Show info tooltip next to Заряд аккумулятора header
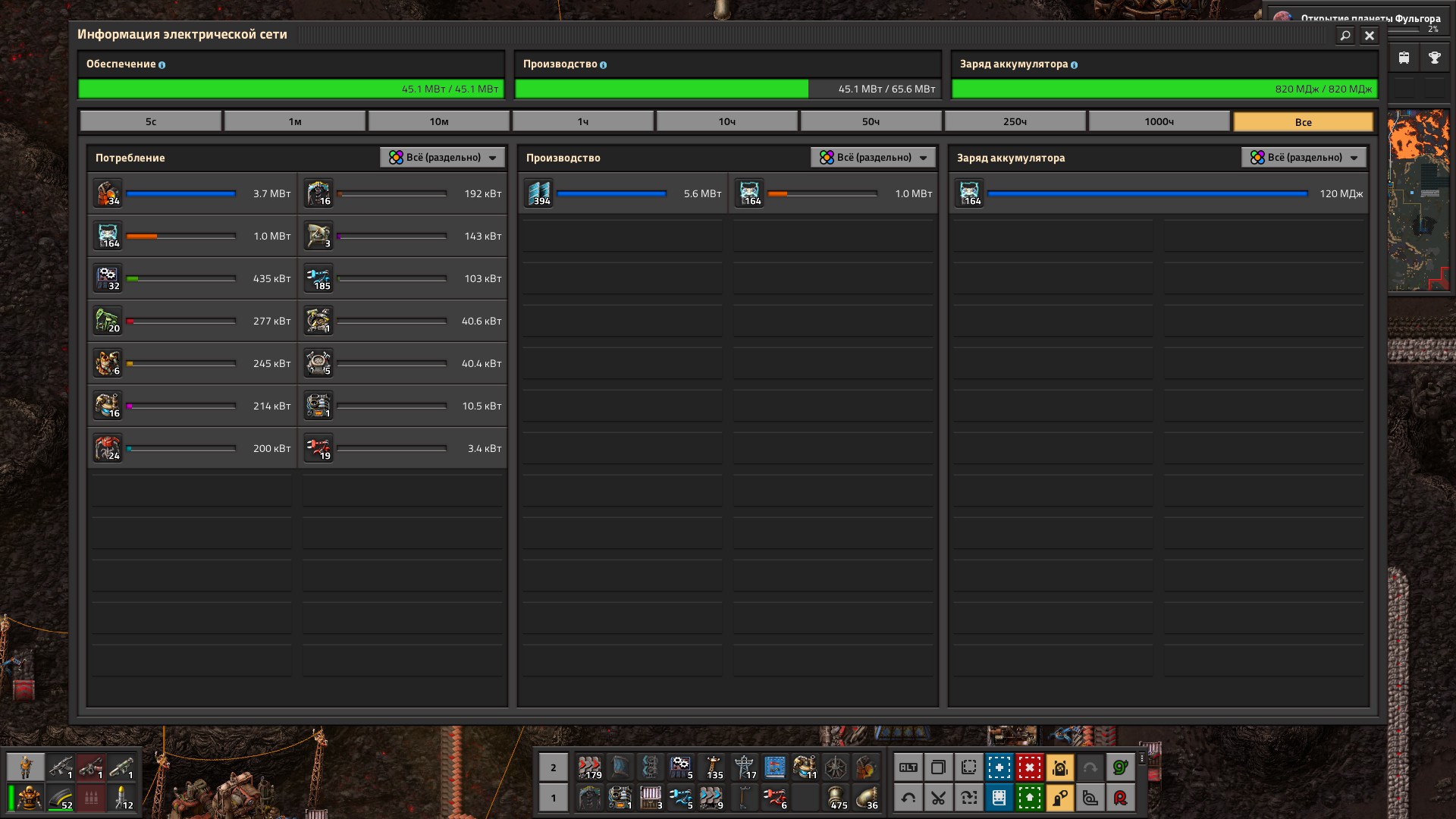 tap(1074, 65)
